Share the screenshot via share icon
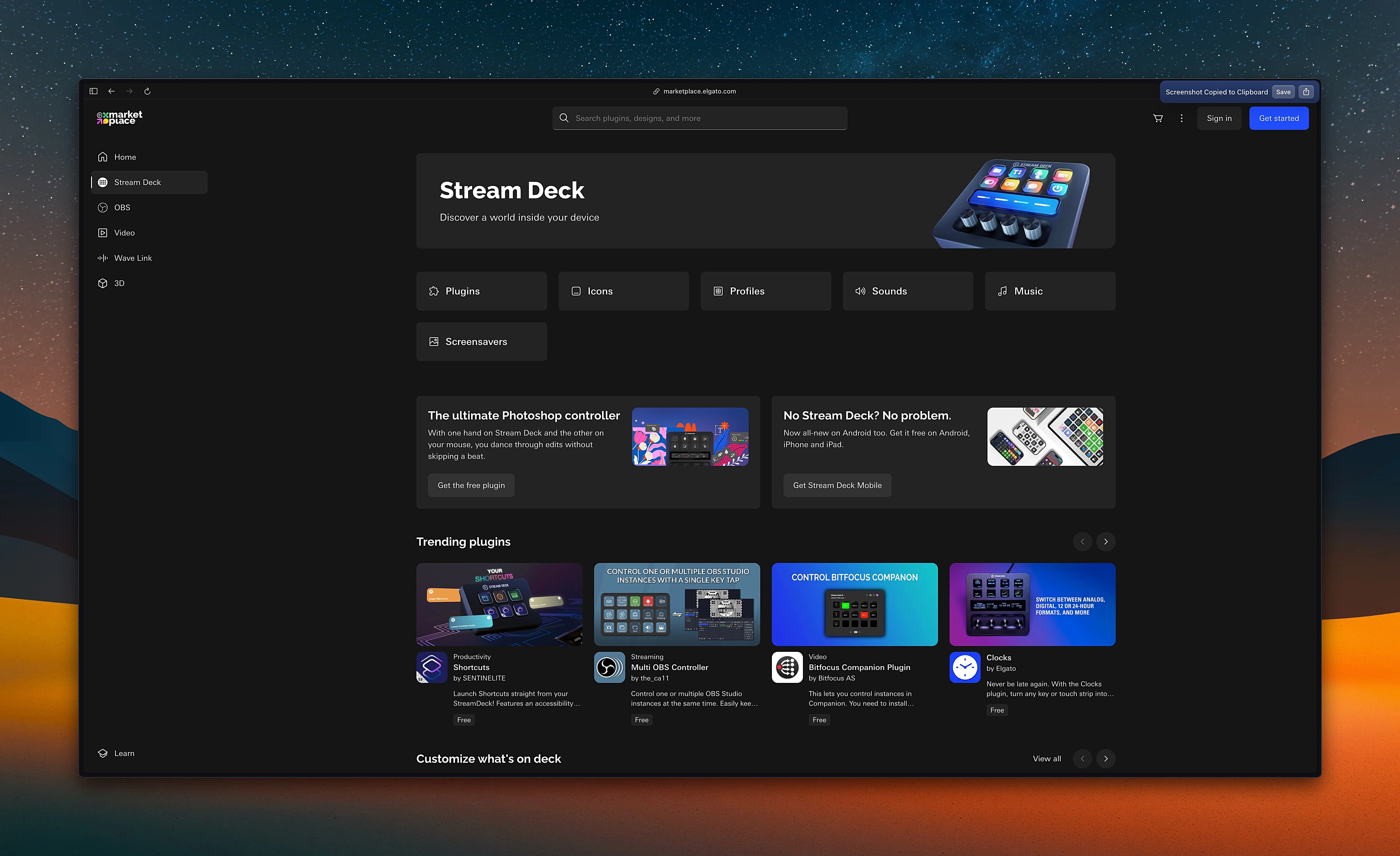Image resolution: width=1400 pixels, height=856 pixels. (x=1306, y=92)
